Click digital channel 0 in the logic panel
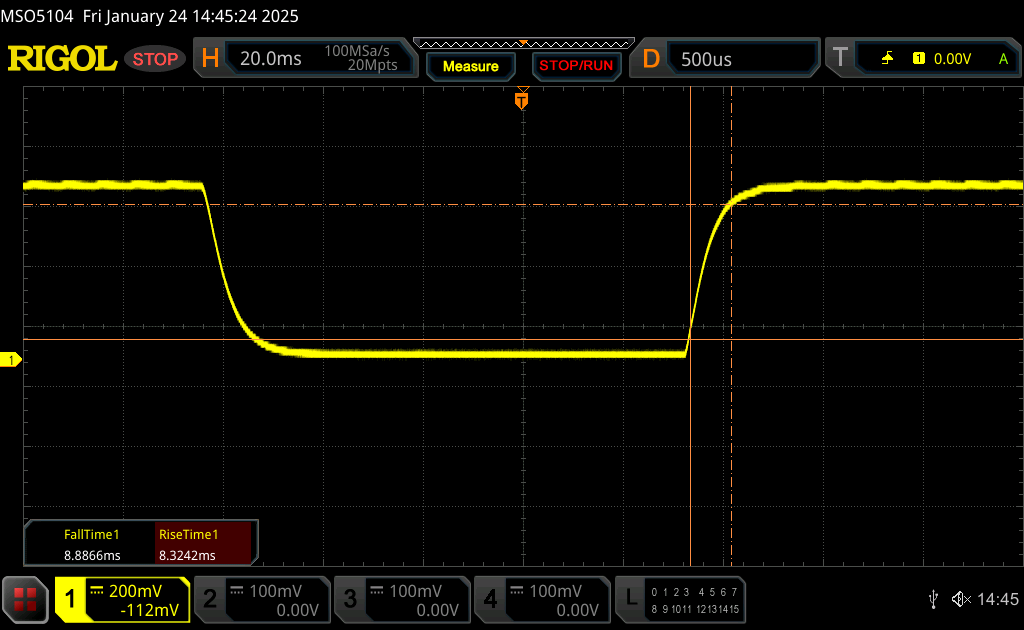The image size is (1024, 630). [654, 592]
